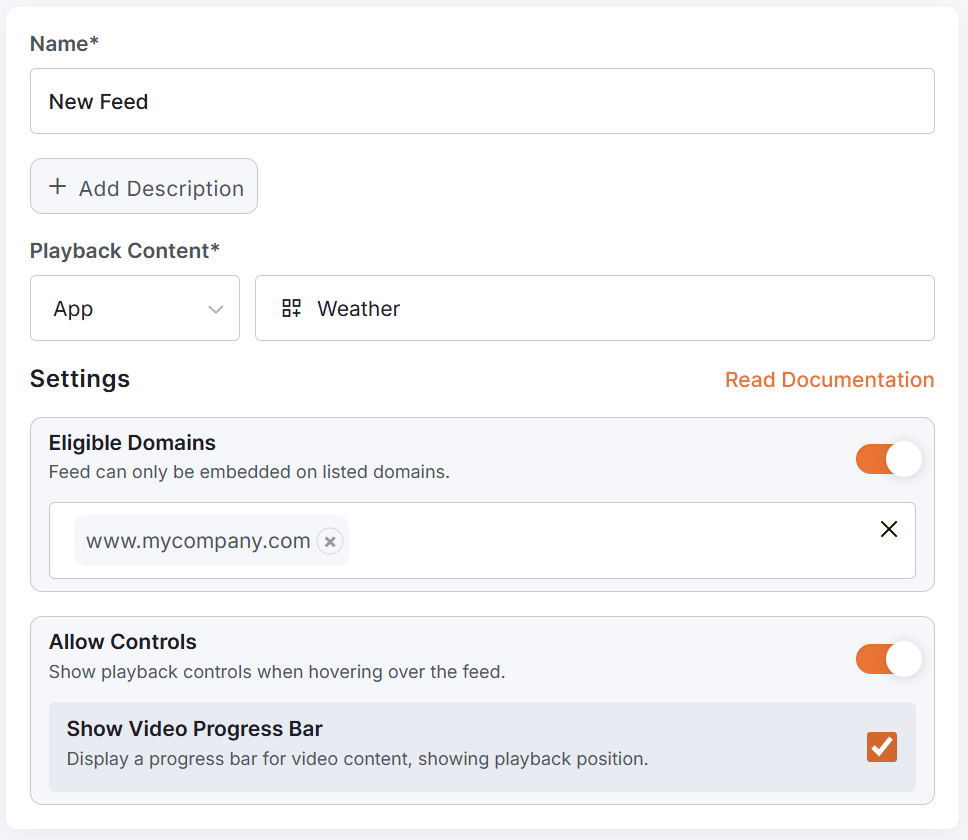Open the App playback content type dropdown

click(135, 308)
